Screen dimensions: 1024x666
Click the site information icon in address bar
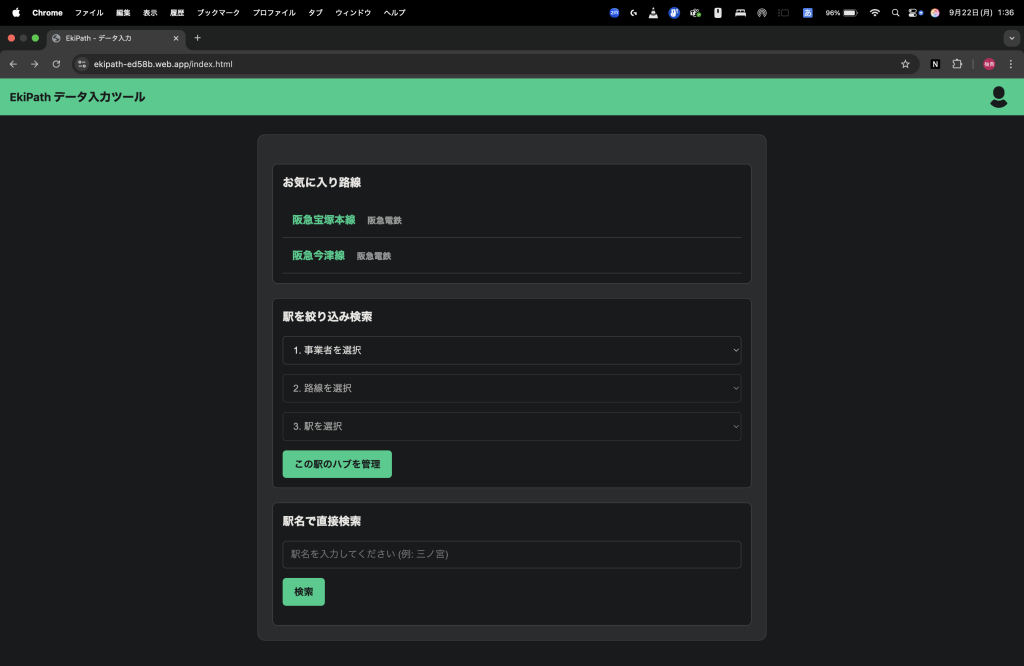[x=83, y=64]
